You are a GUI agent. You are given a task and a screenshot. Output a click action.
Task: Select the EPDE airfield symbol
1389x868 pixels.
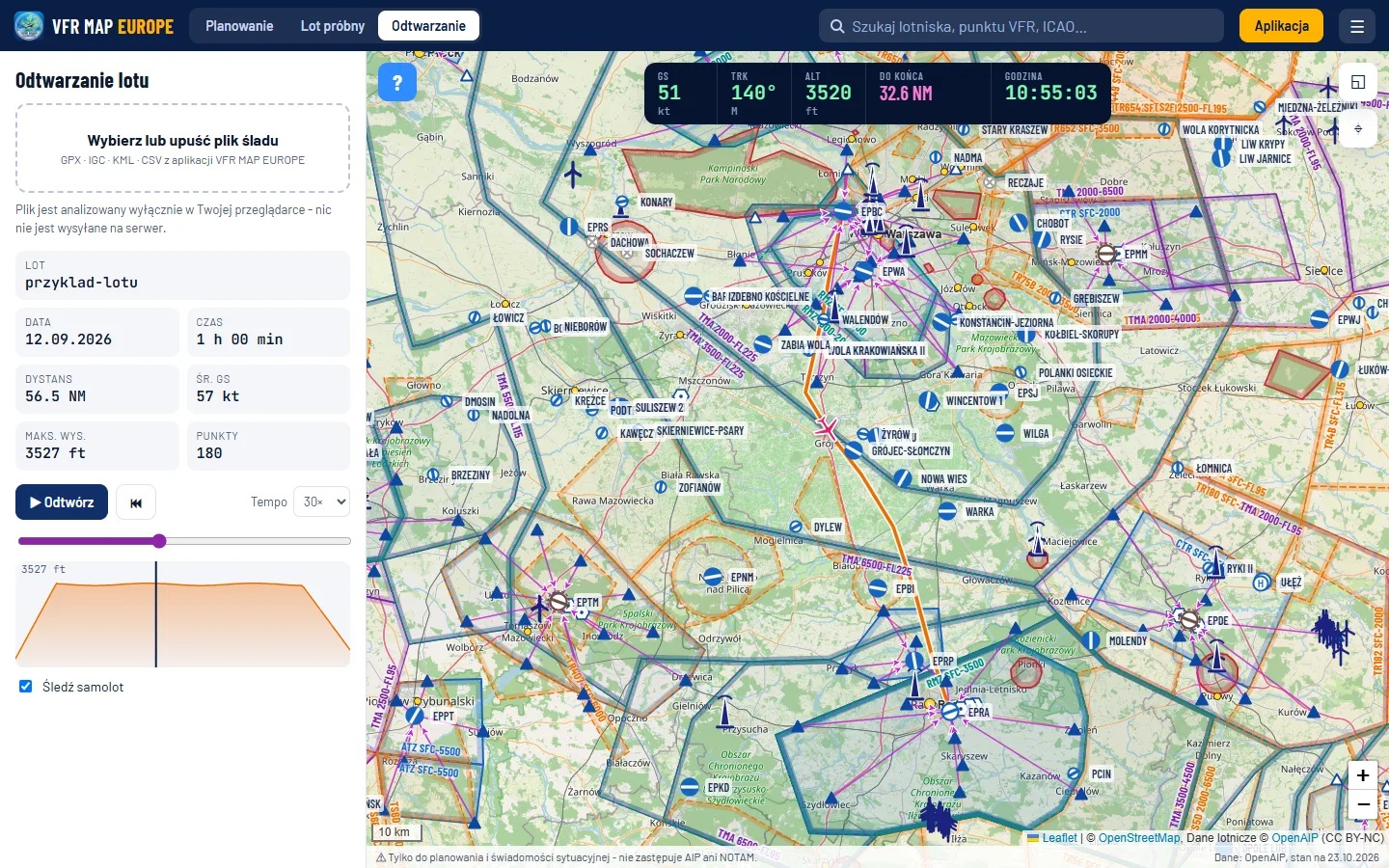point(1189,621)
